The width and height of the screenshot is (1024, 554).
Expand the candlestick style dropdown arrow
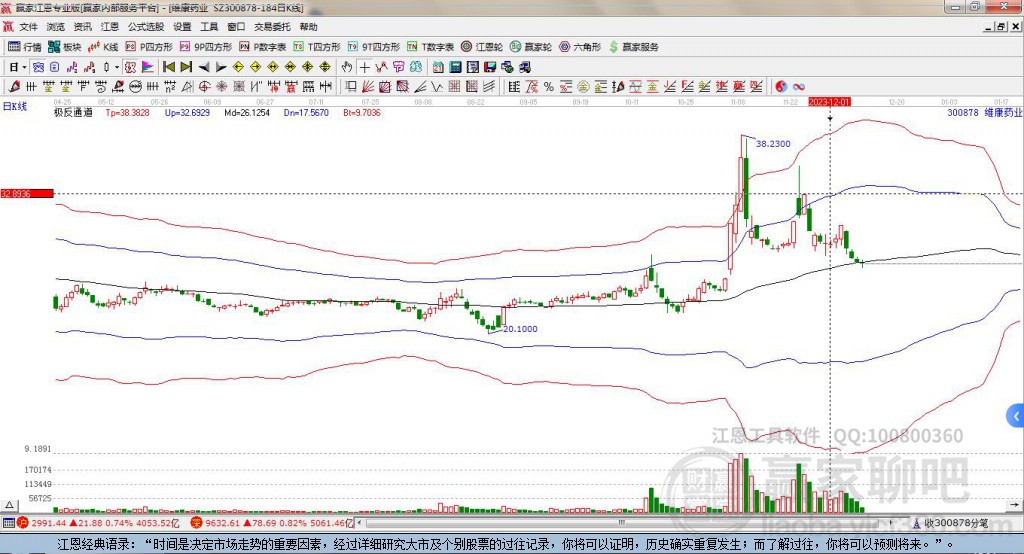click(117, 67)
